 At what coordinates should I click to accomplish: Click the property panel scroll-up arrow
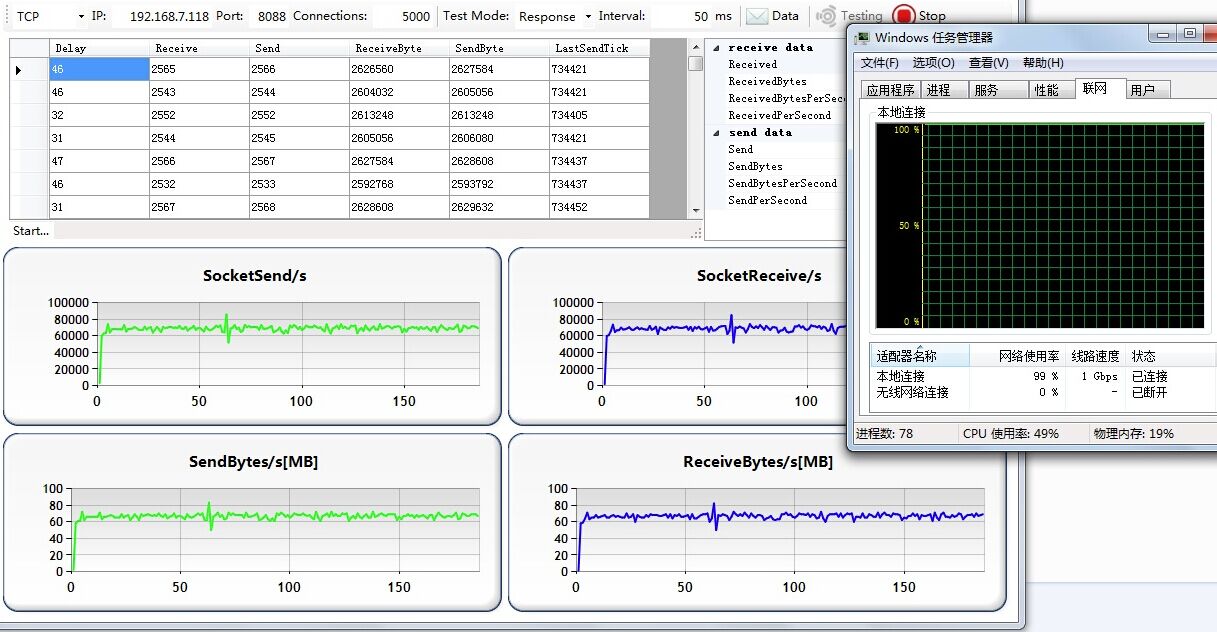(x=696, y=47)
